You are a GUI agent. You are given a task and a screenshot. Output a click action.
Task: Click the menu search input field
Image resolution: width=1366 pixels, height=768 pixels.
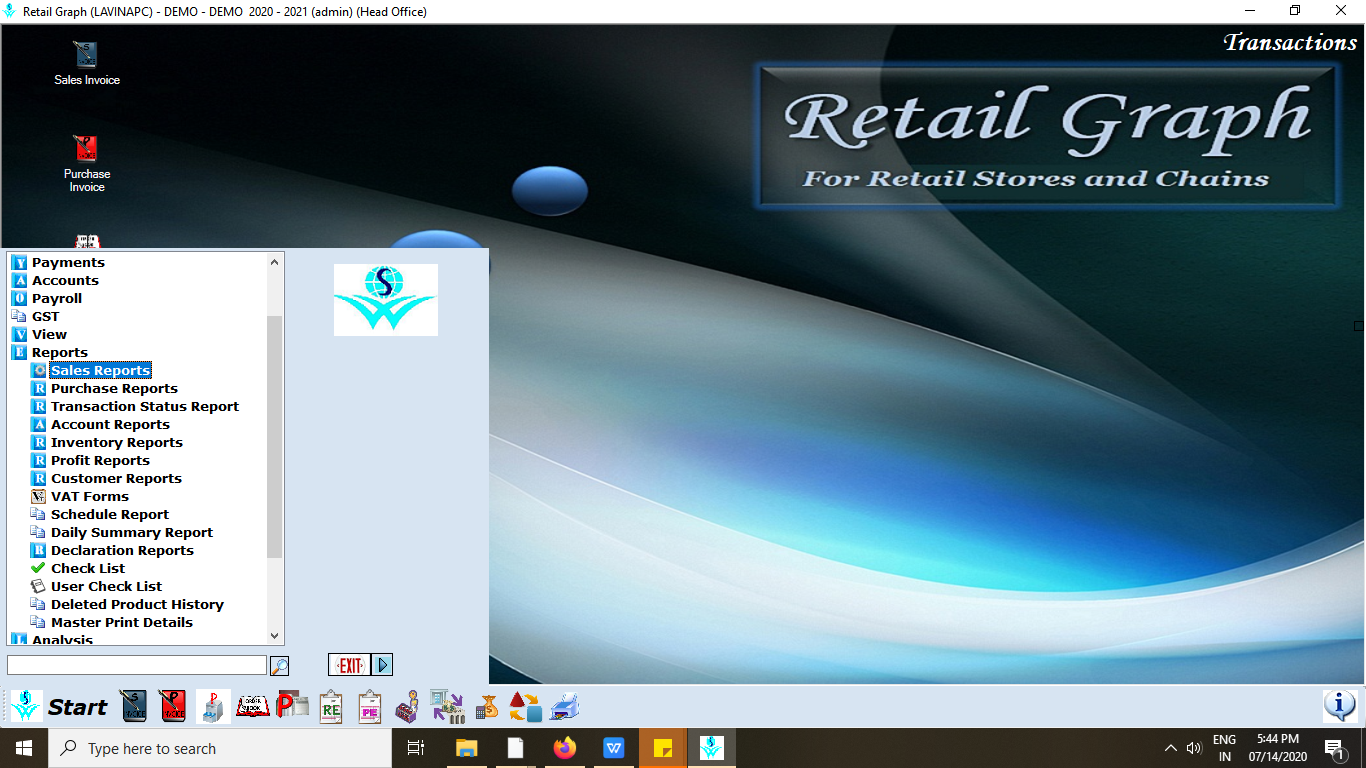coord(137,665)
